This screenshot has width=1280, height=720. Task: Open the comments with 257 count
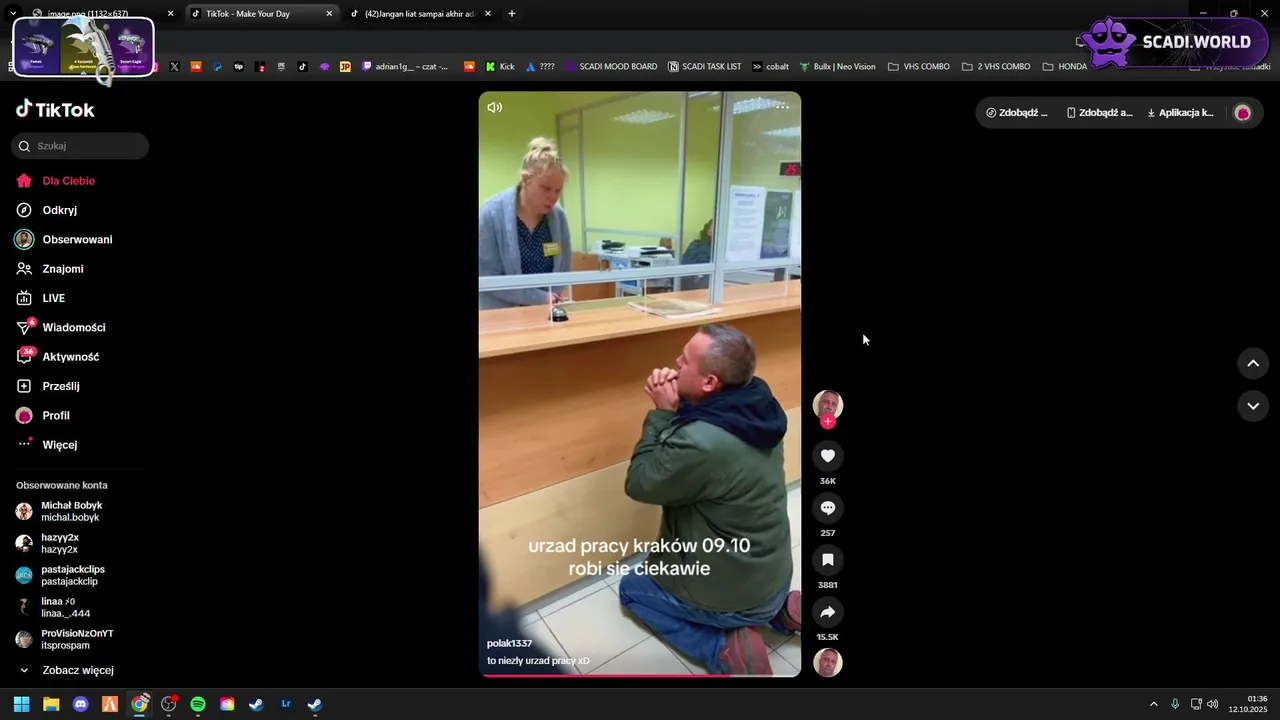[828, 508]
